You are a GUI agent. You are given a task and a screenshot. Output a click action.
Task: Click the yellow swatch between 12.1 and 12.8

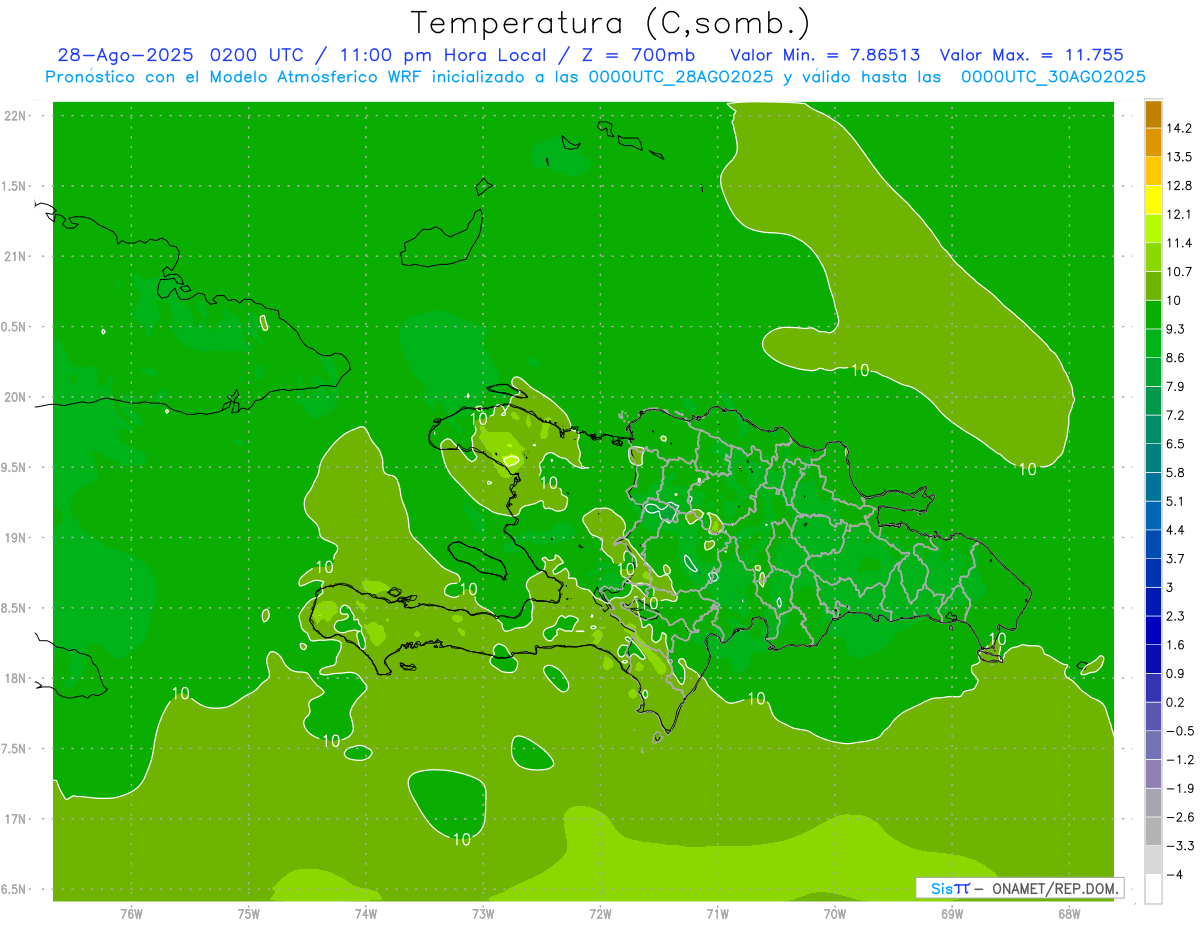1153,200
